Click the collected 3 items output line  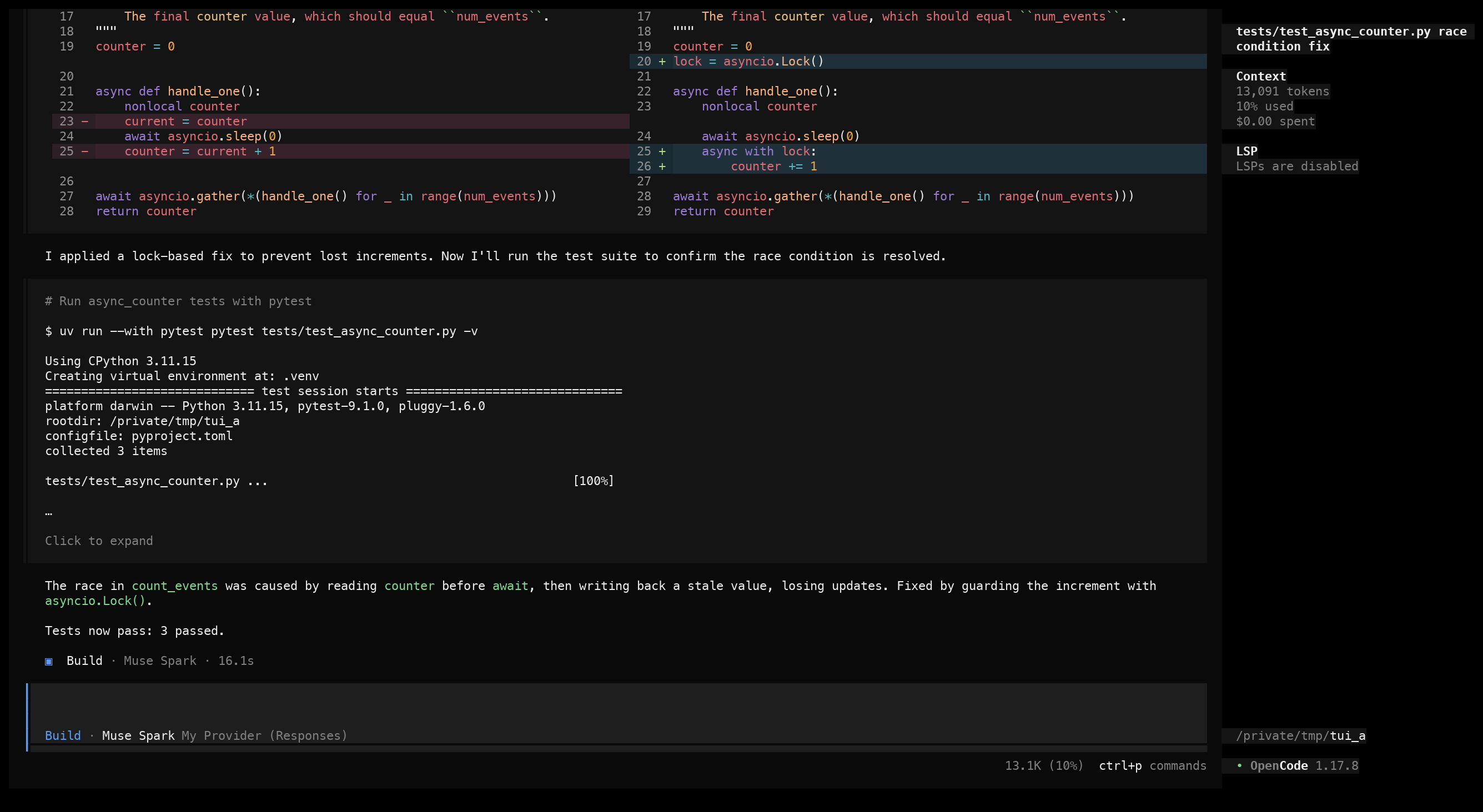pyautogui.click(x=106, y=451)
